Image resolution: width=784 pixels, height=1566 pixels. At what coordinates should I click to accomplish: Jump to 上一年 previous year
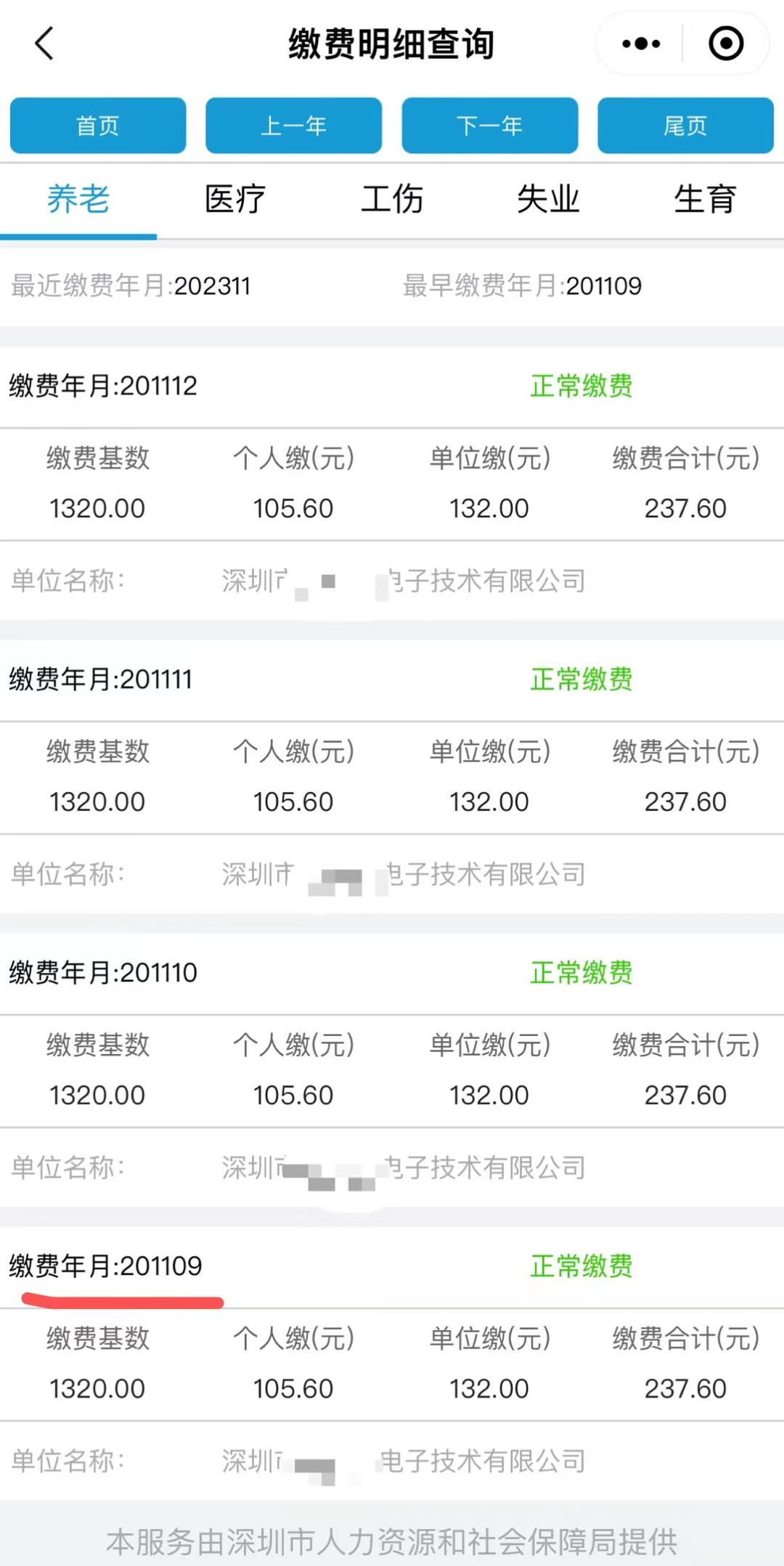[294, 126]
